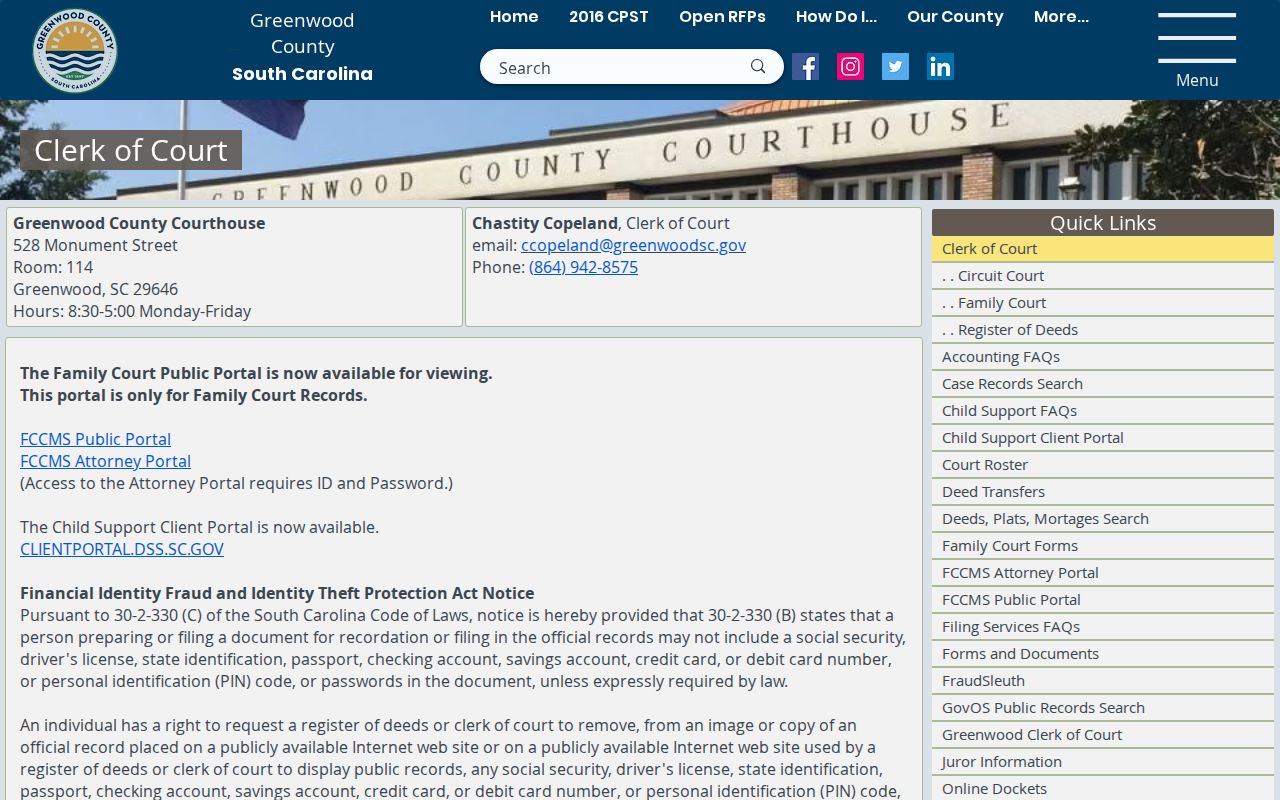Click Greenwood County South Carolina site title

(x=302, y=47)
